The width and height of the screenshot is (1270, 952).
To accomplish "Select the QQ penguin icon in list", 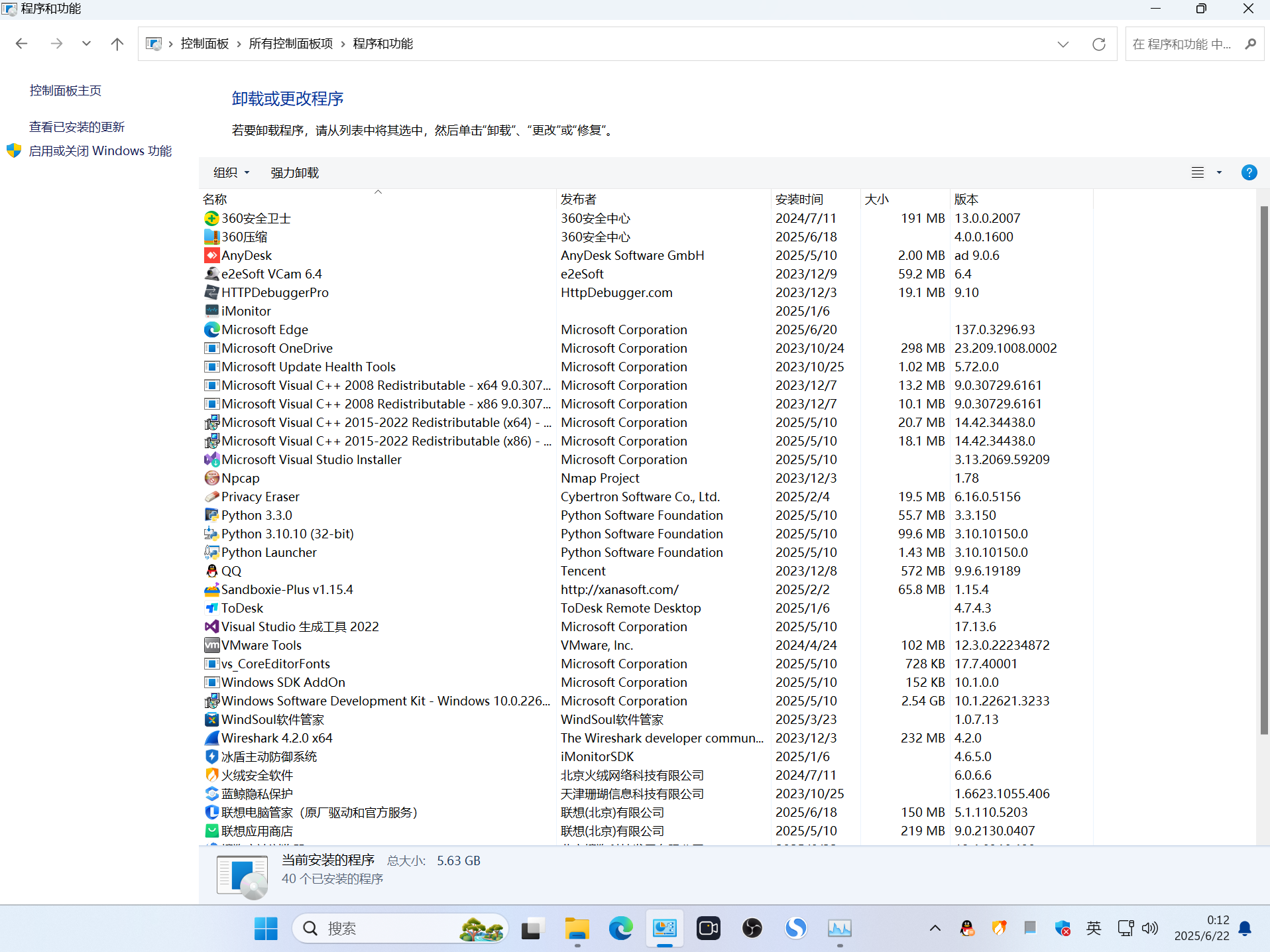I will click(211, 571).
